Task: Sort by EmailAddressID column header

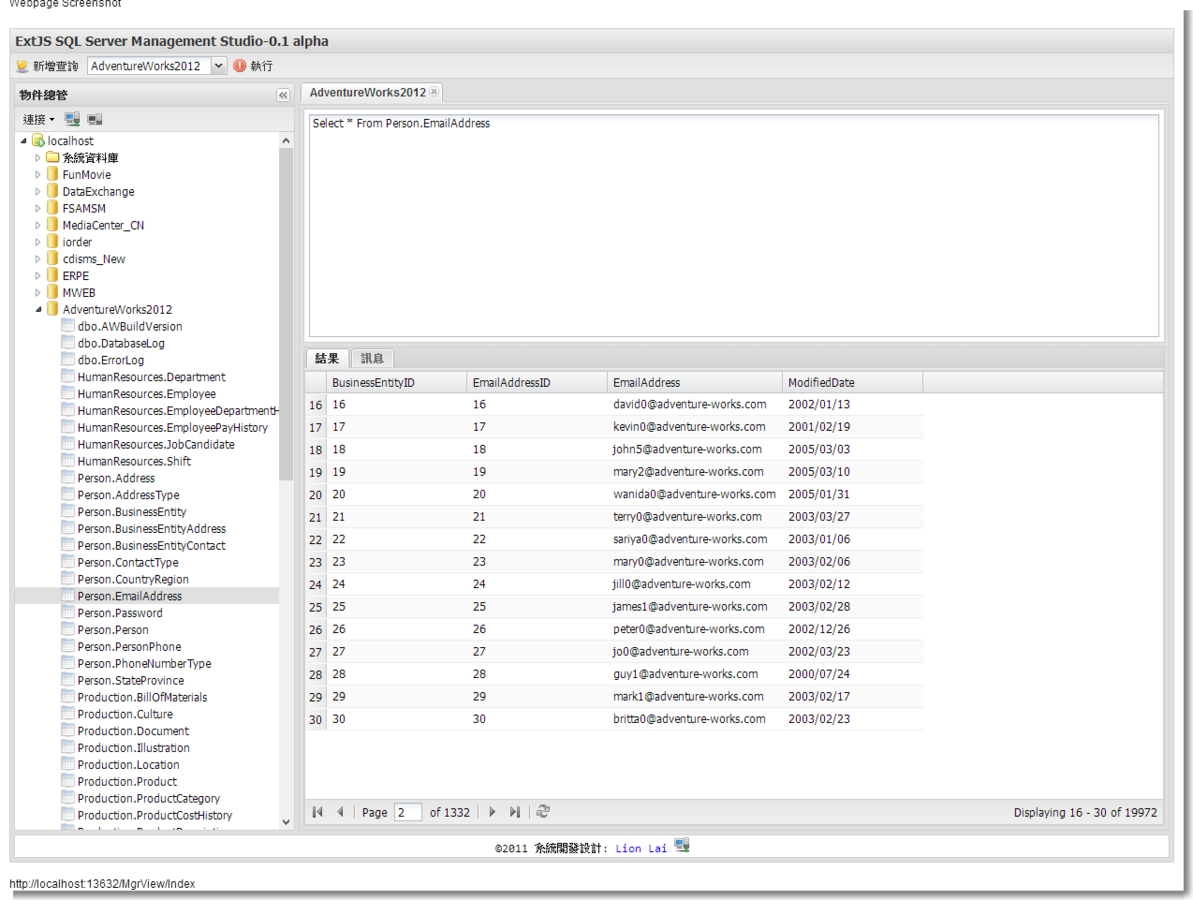Action: click(x=537, y=383)
